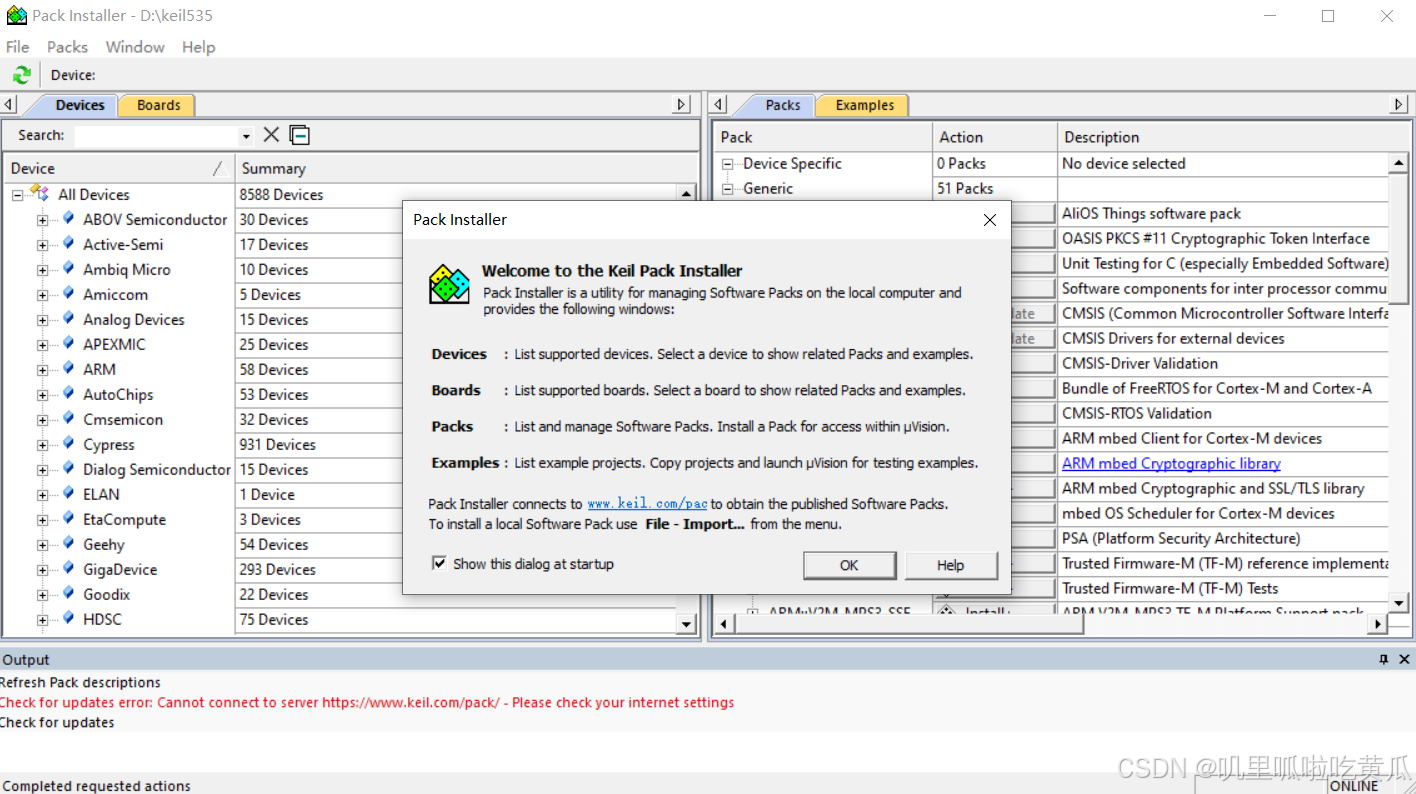Open the File menu
Viewport: 1416px width, 794px height.
pyautogui.click(x=18, y=47)
